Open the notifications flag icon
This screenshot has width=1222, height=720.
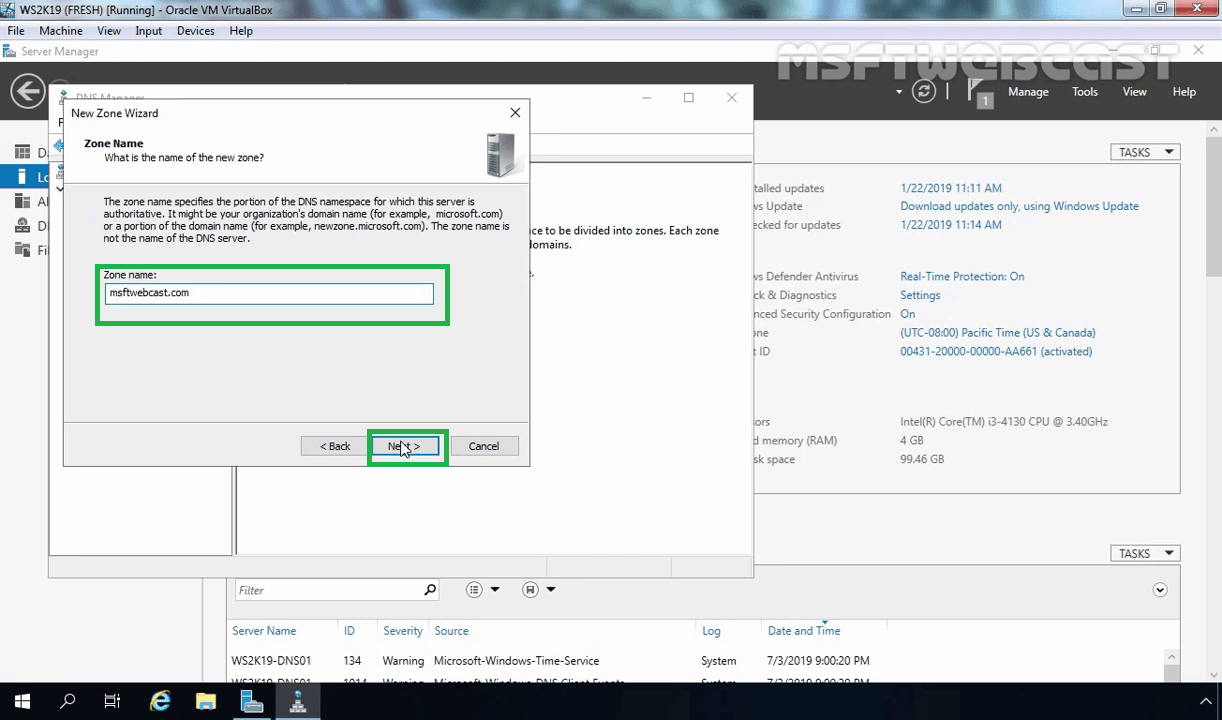point(979,93)
